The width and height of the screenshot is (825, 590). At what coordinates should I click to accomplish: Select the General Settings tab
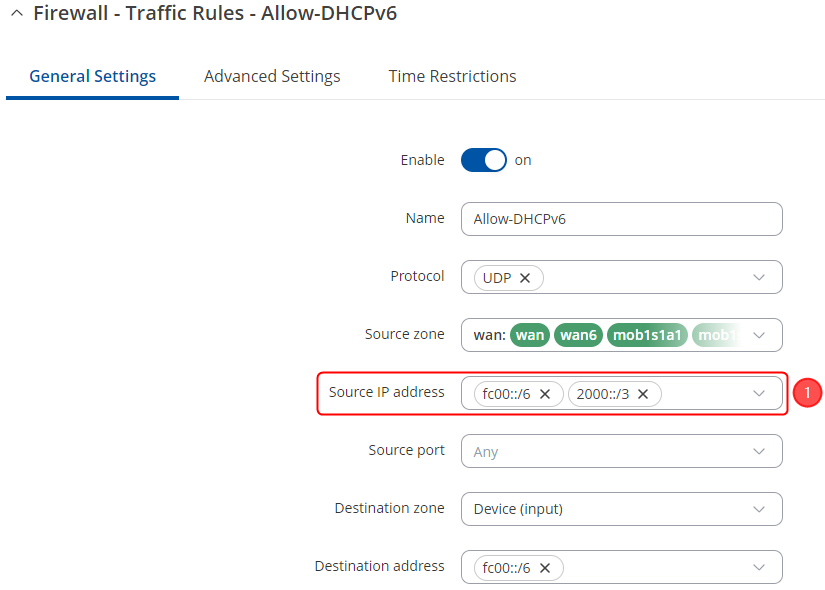(x=92, y=76)
